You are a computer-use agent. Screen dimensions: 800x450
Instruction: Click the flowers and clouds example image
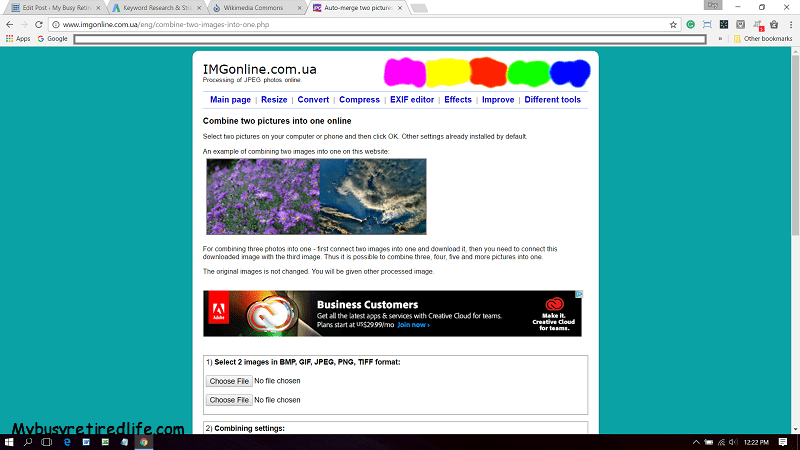316,196
